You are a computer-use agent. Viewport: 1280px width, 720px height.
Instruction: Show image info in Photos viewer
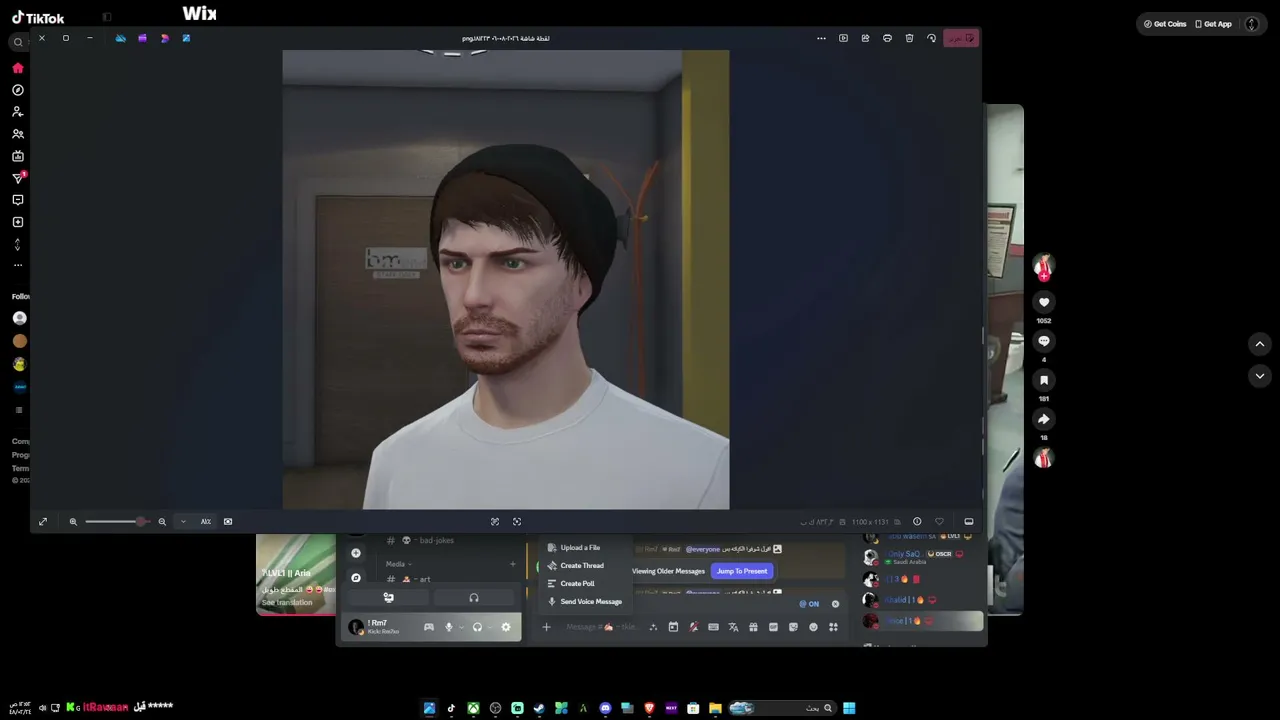point(917,522)
